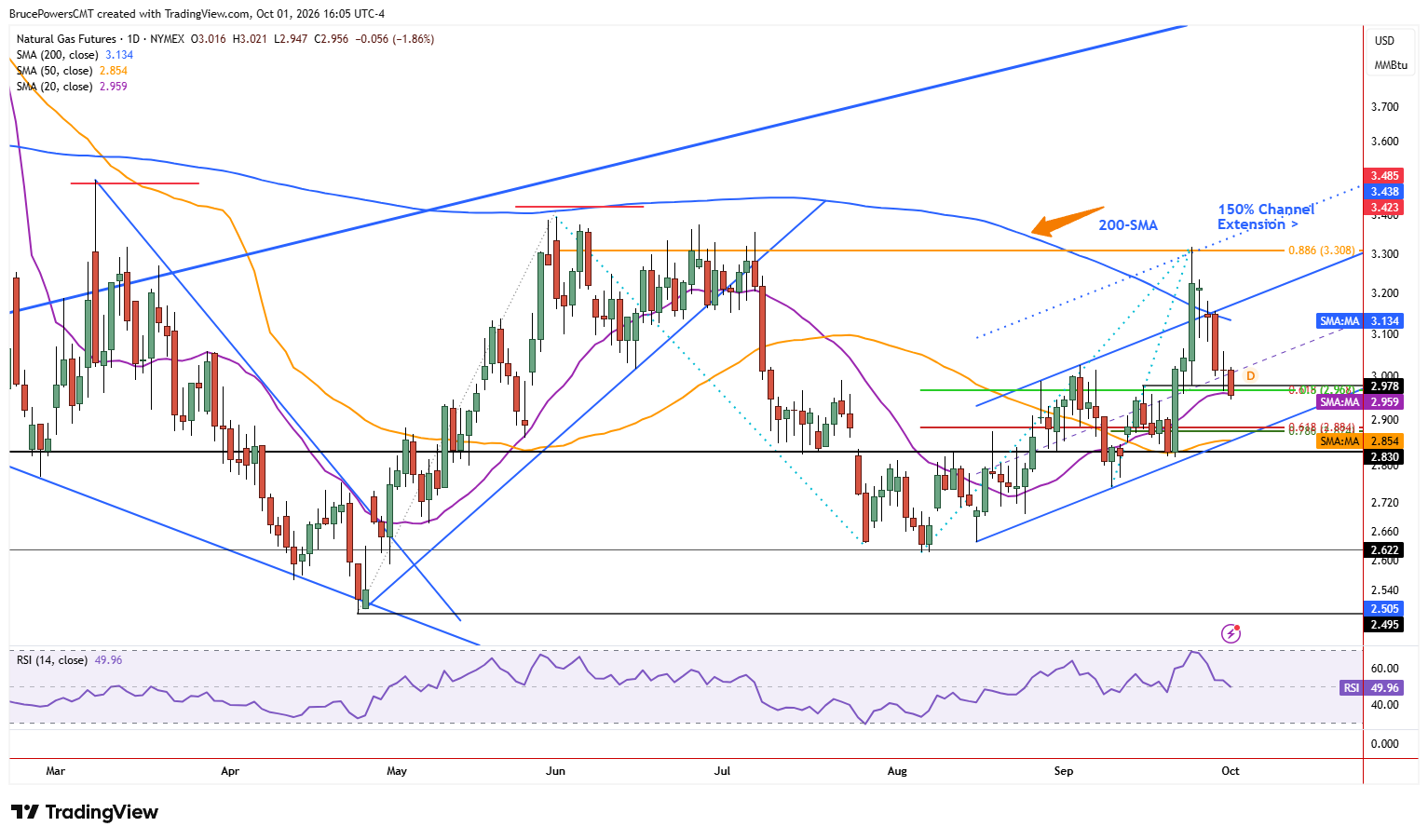Click the Mar label on the time axis
This screenshot has width=1428, height=840.
(55, 771)
